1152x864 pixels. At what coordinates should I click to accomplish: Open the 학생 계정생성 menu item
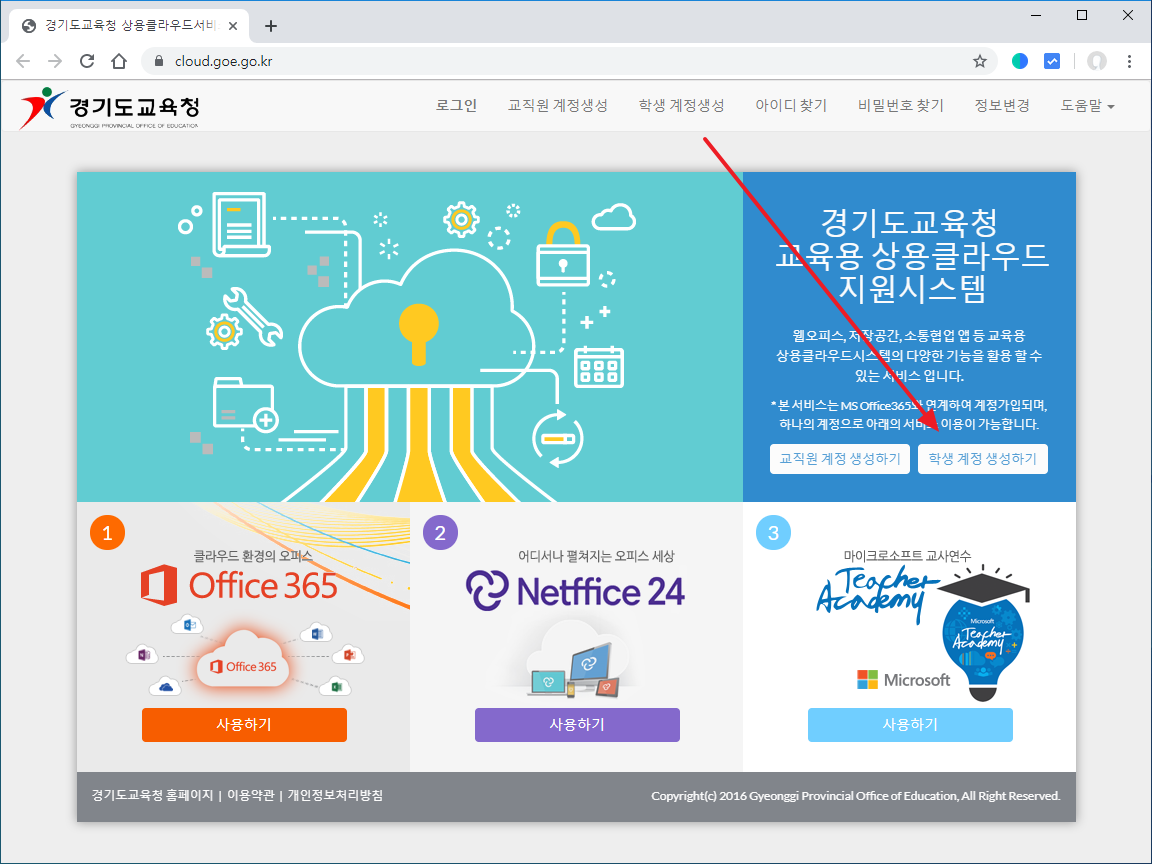681,106
